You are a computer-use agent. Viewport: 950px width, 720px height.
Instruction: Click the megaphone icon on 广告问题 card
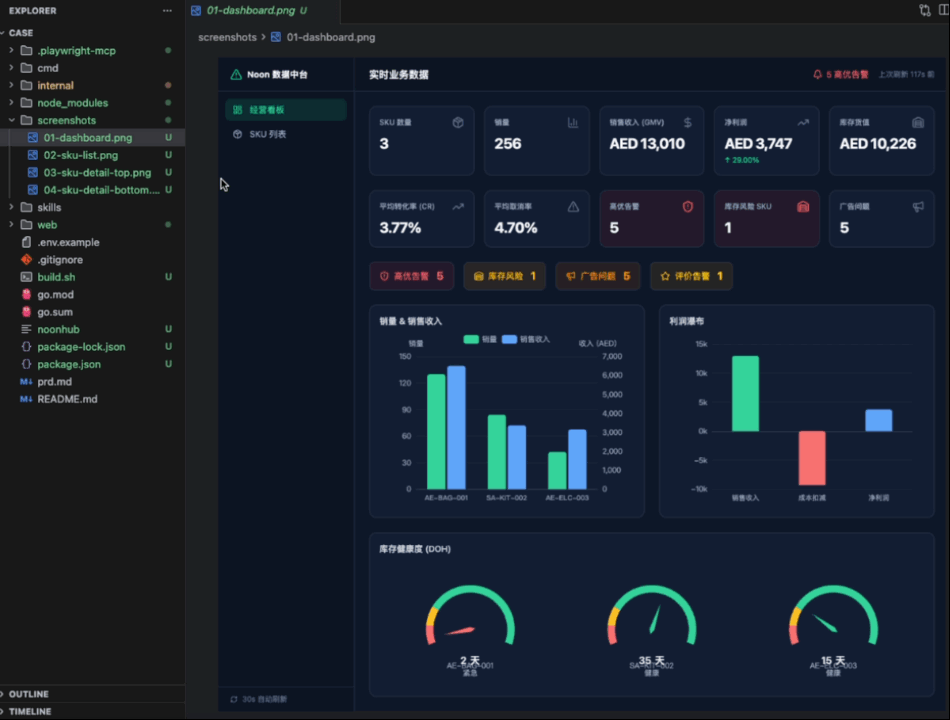click(918, 207)
